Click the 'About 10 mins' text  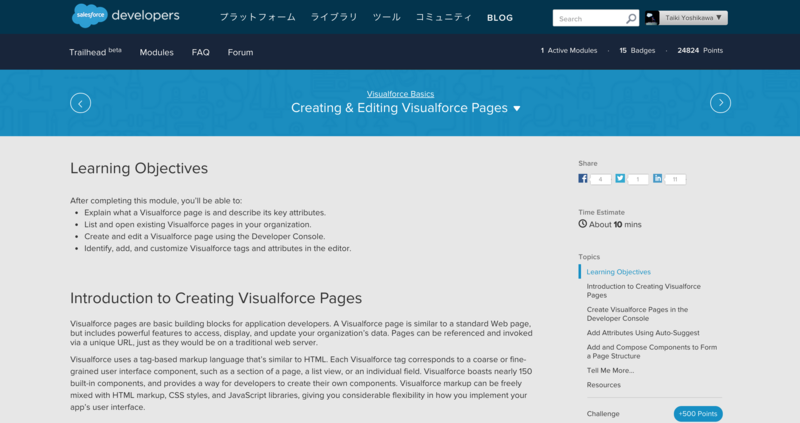click(x=615, y=225)
